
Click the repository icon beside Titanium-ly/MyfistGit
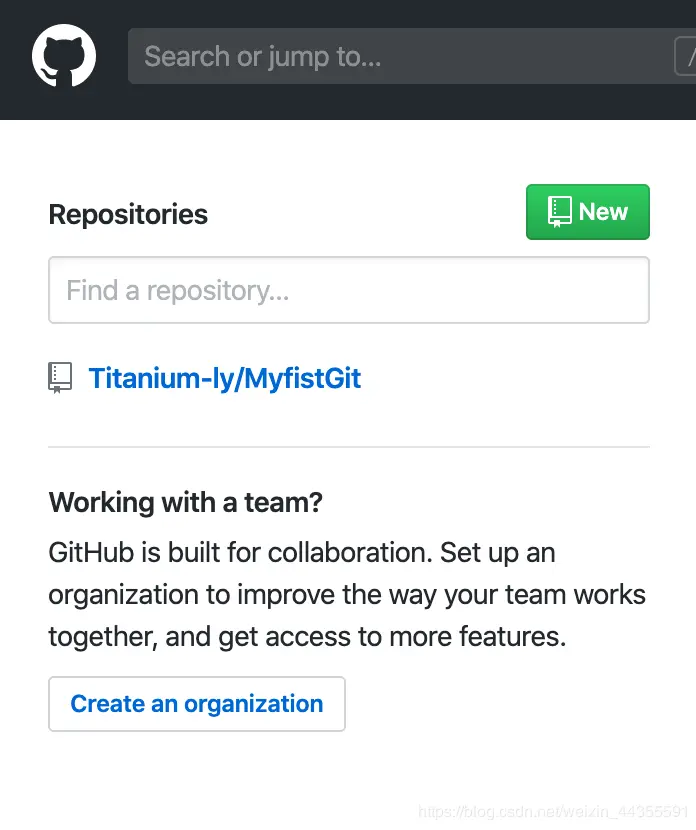[x=60, y=378]
